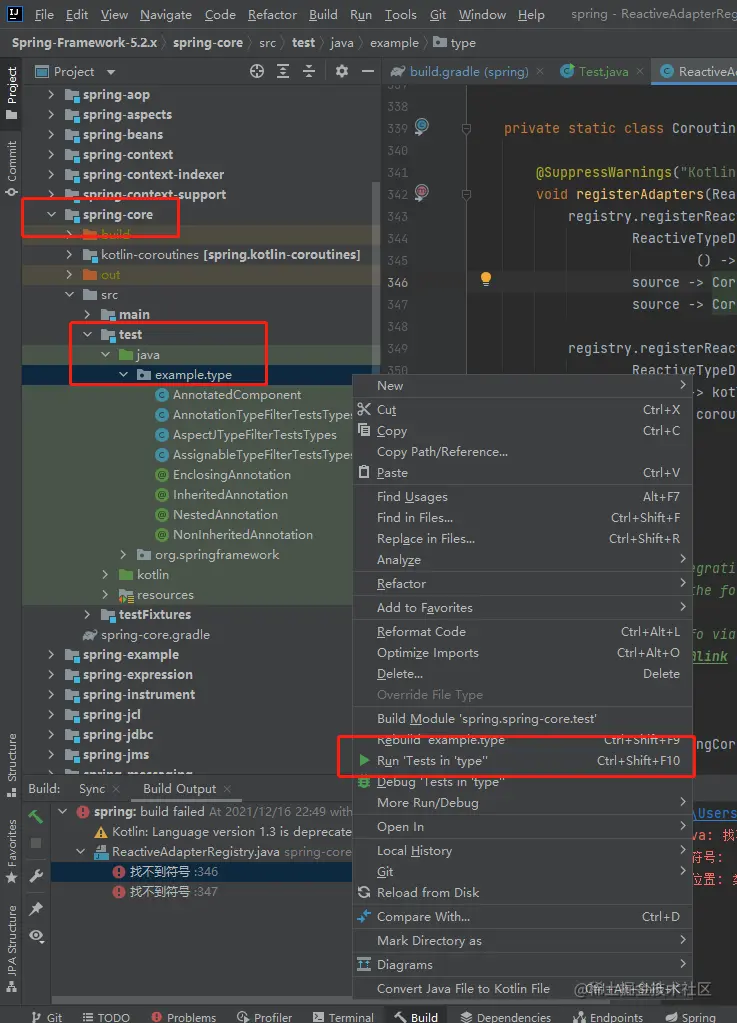
Task: Click the pin tab icon in Build panel
Action: 36,908
